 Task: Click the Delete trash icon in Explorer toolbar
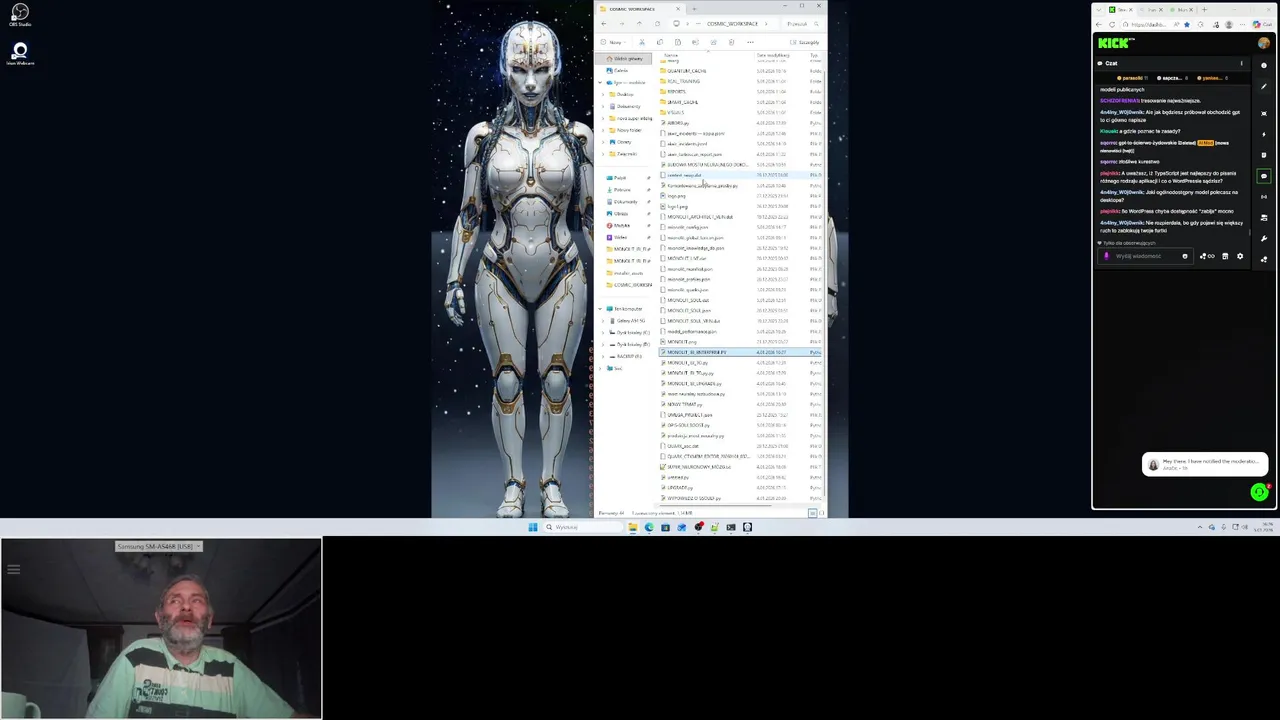point(731,42)
